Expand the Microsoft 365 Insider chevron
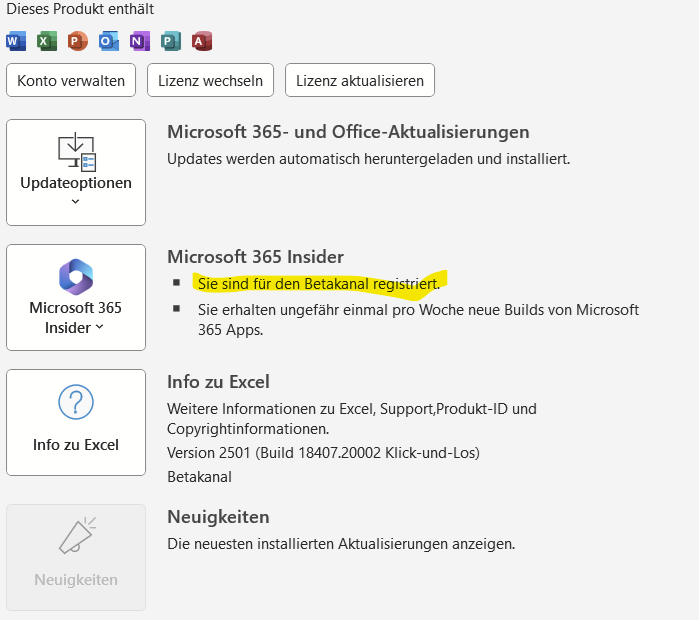 click(x=99, y=327)
